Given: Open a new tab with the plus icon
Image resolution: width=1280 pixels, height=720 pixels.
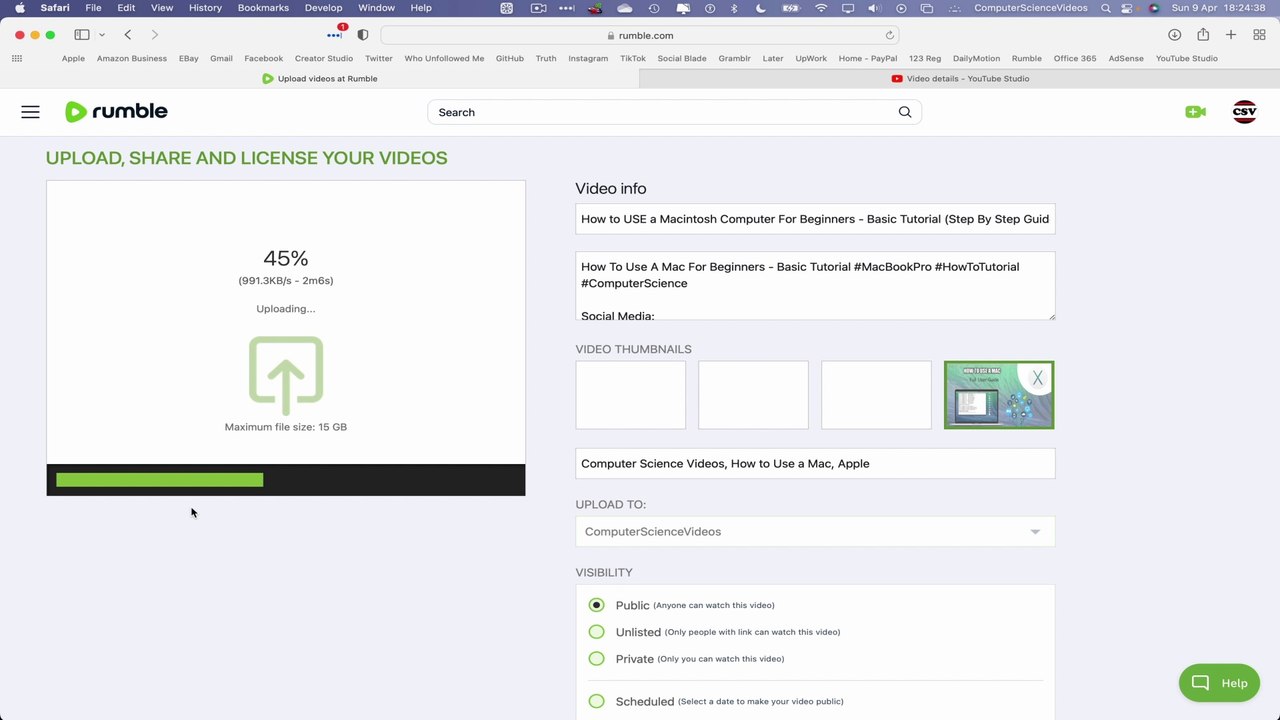Looking at the screenshot, I should (1231, 35).
